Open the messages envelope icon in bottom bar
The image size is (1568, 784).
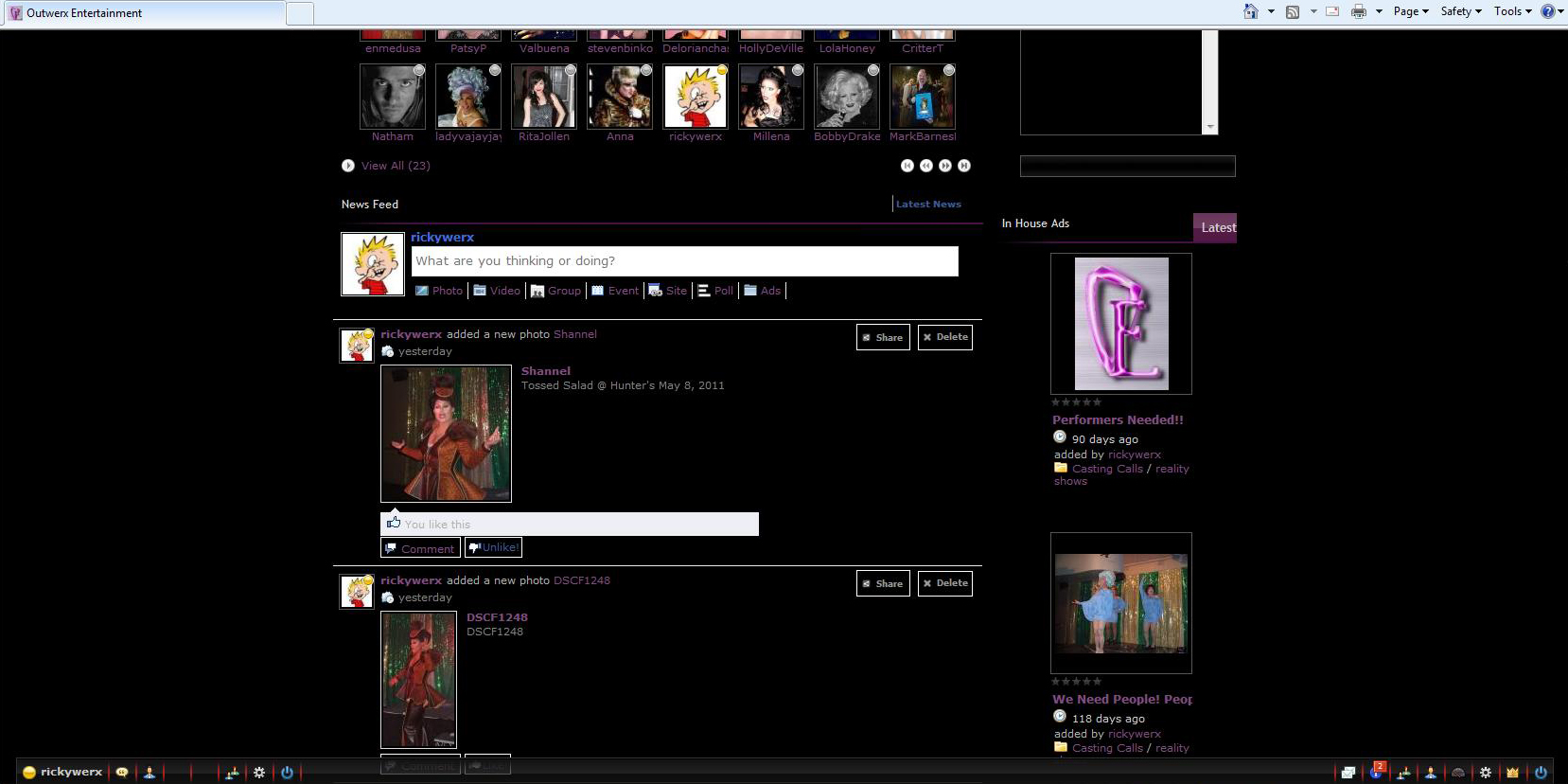1348,773
